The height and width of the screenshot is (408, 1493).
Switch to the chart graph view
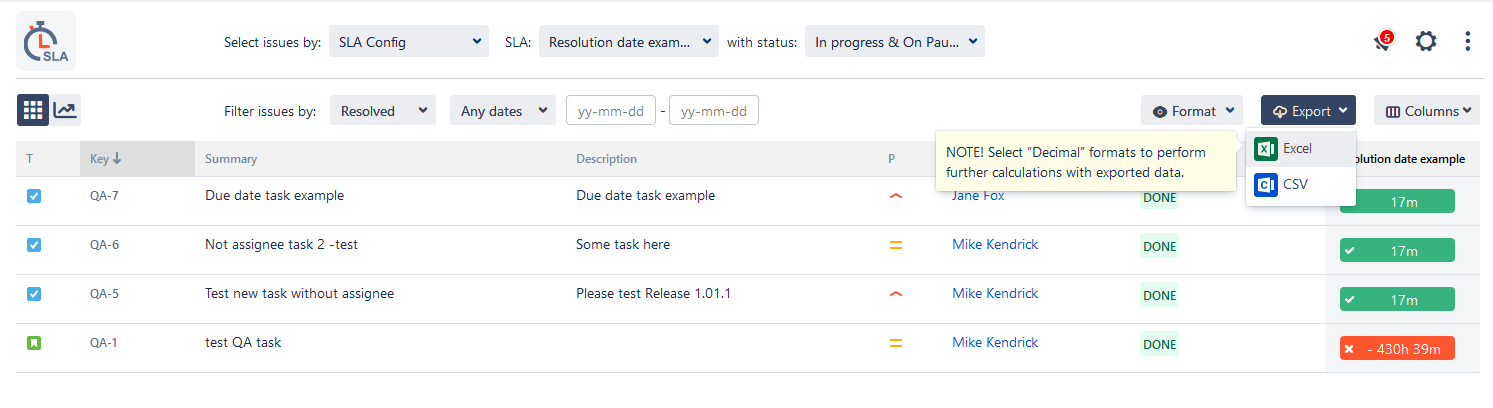point(65,110)
